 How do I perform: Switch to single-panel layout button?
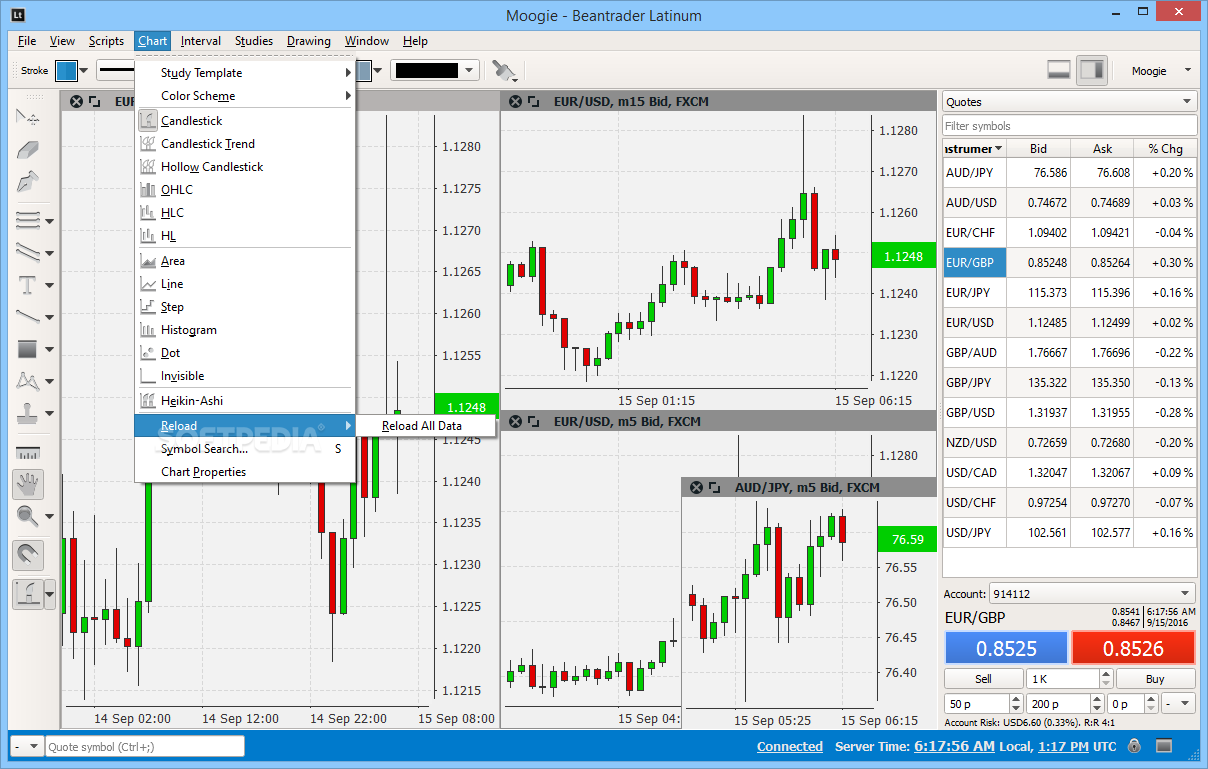[1059, 70]
